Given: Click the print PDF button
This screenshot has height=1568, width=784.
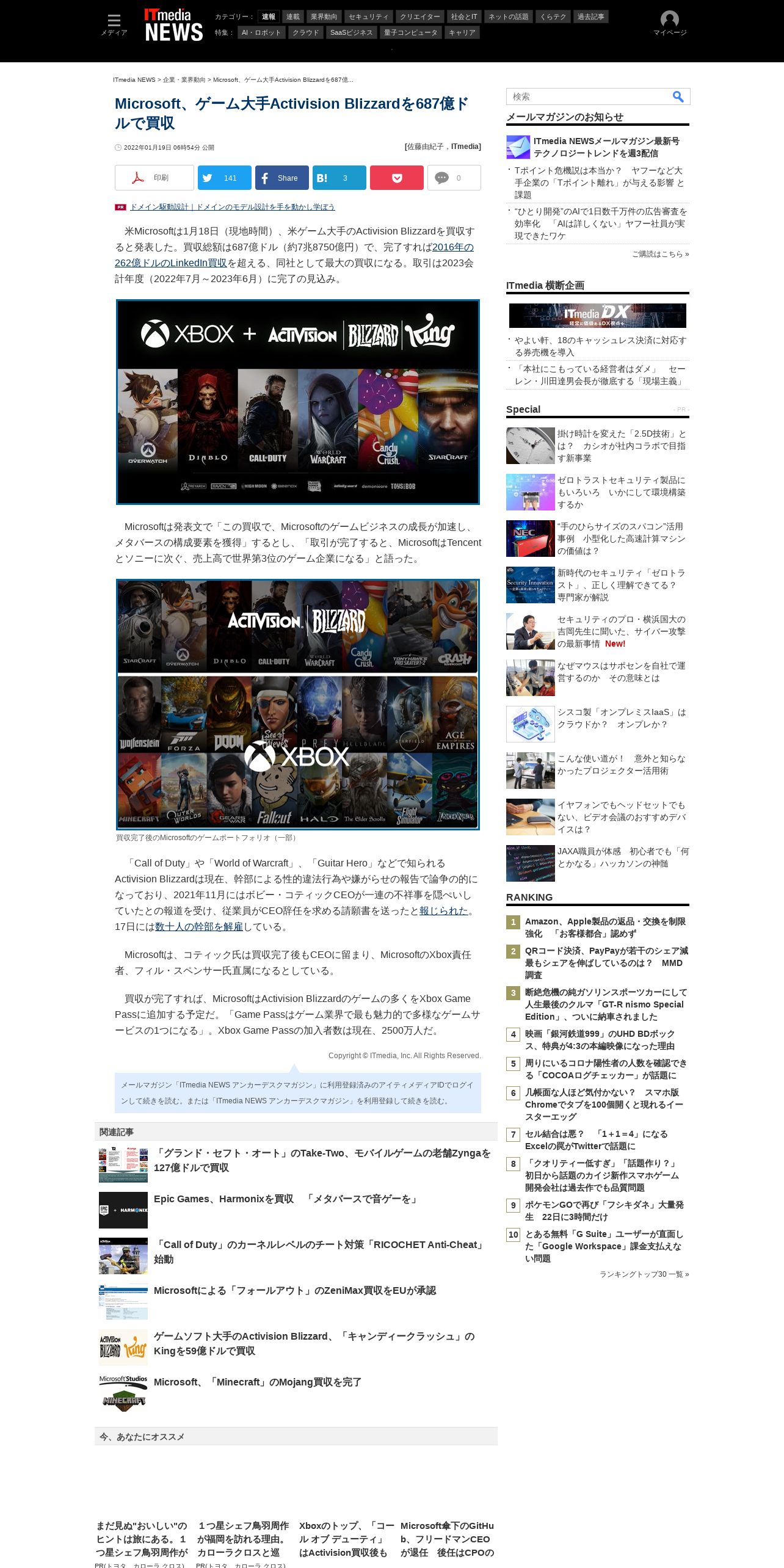Looking at the screenshot, I should click(154, 178).
